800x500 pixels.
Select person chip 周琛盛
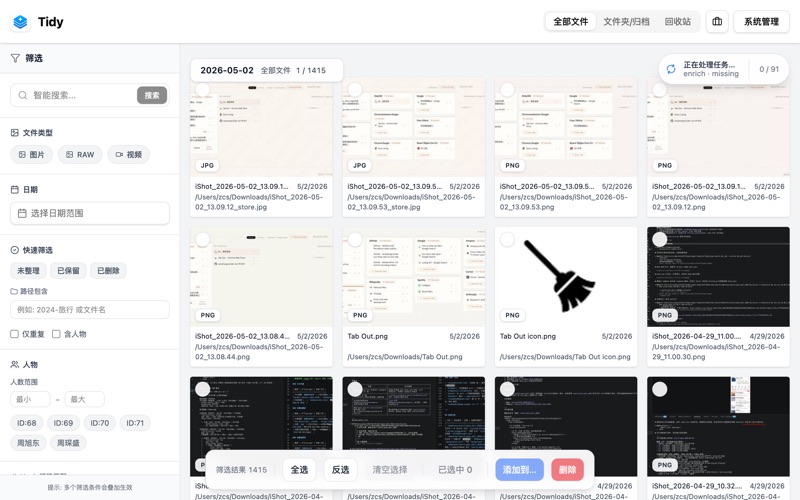(x=68, y=443)
